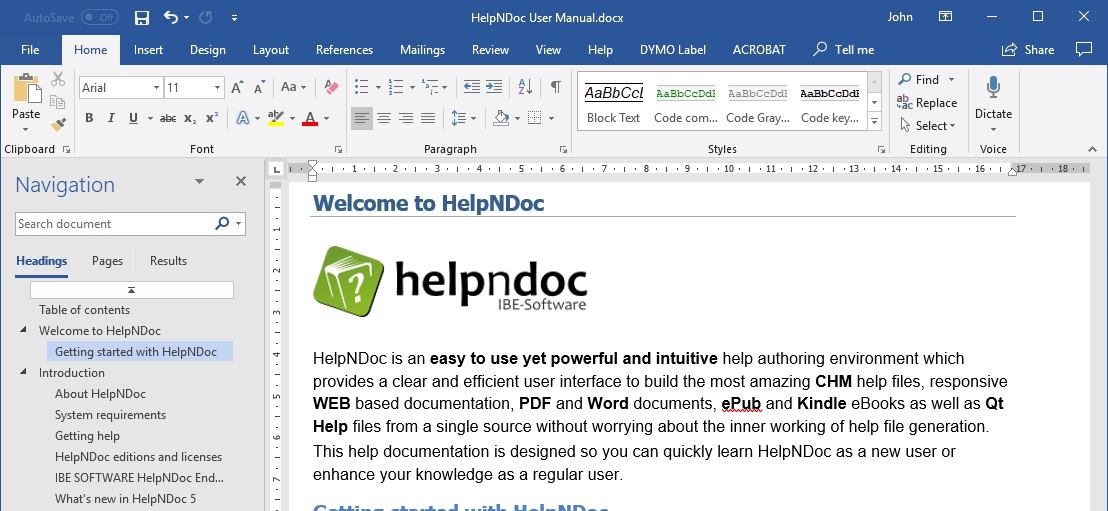The image size is (1108, 511).
Task: Switch to Results tab in Navigation
Action: pyautogui.click(x=168, y=261)
